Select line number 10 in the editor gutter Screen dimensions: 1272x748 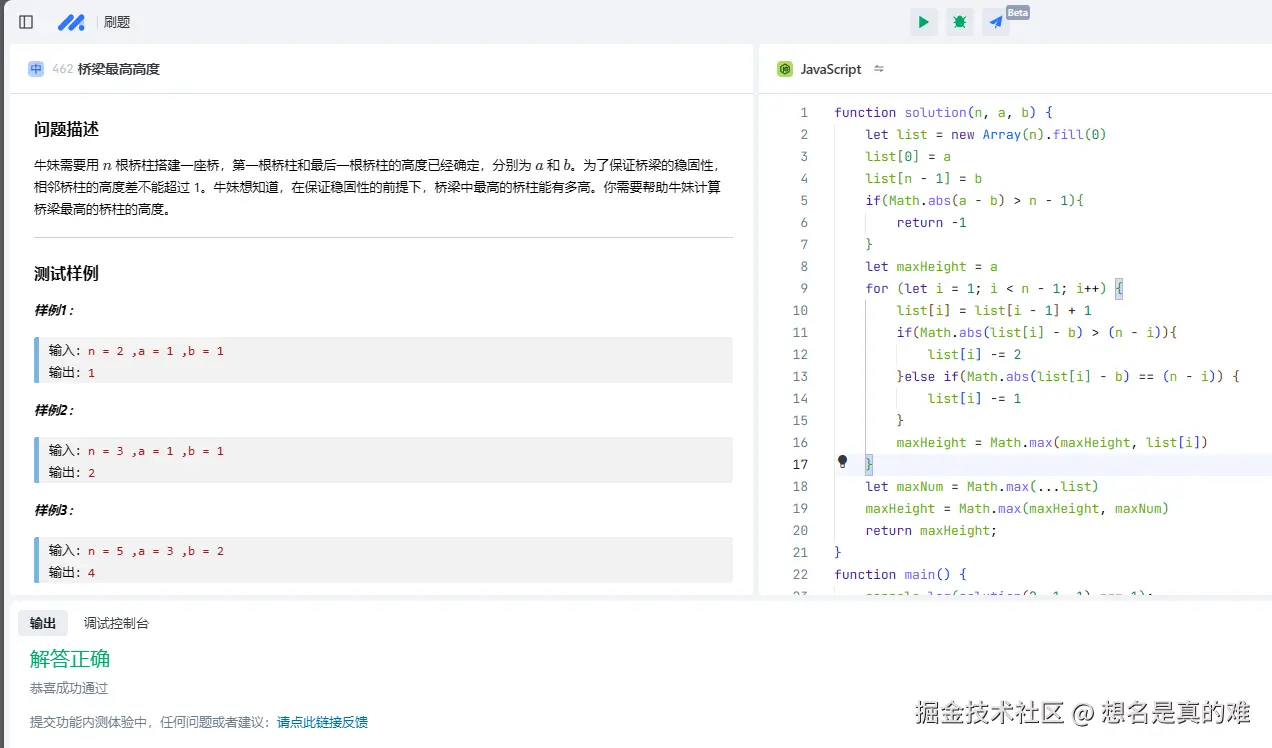800,310
